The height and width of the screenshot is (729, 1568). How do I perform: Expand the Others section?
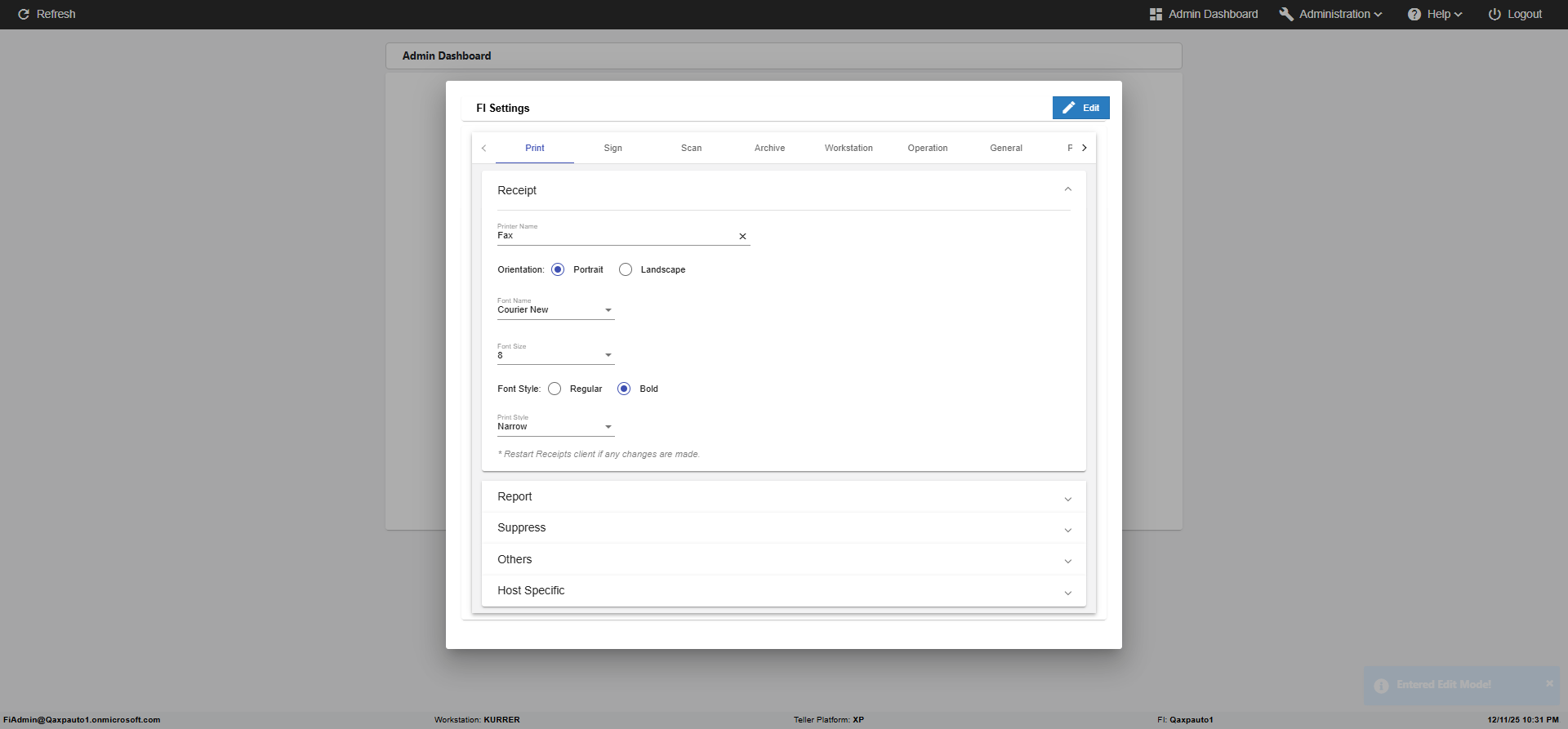tap(783, 559)
